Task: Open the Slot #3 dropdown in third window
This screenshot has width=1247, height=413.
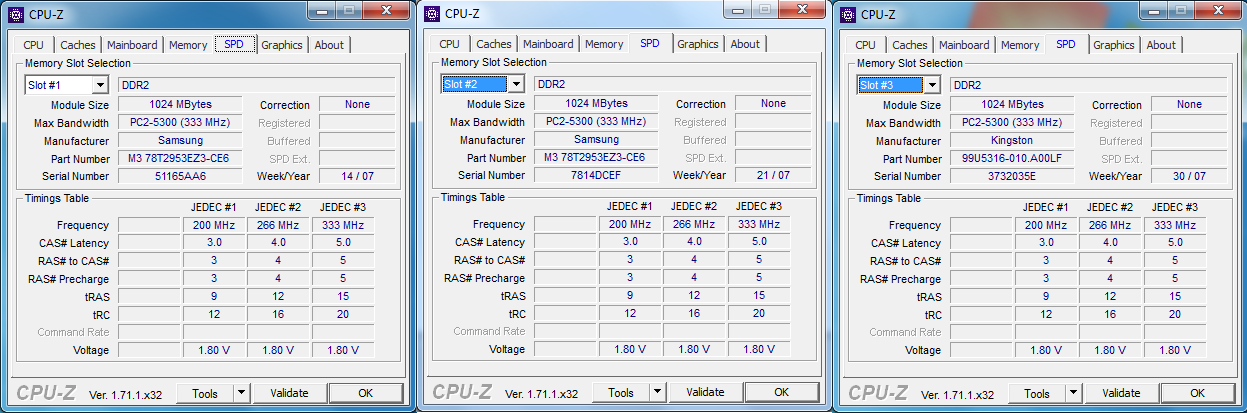Action: 931,85
